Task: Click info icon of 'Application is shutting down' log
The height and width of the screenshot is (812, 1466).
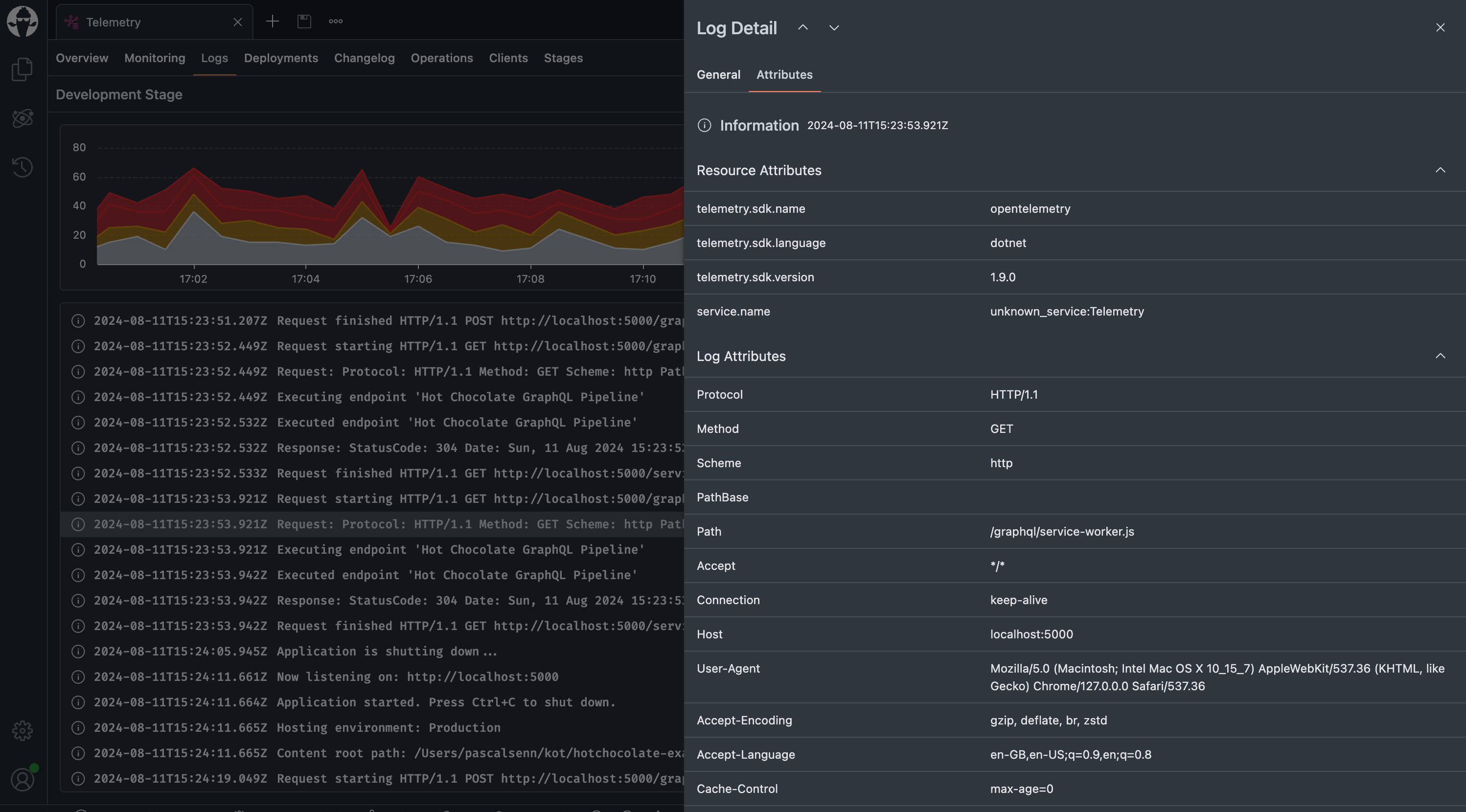Action: pos(78,652)
